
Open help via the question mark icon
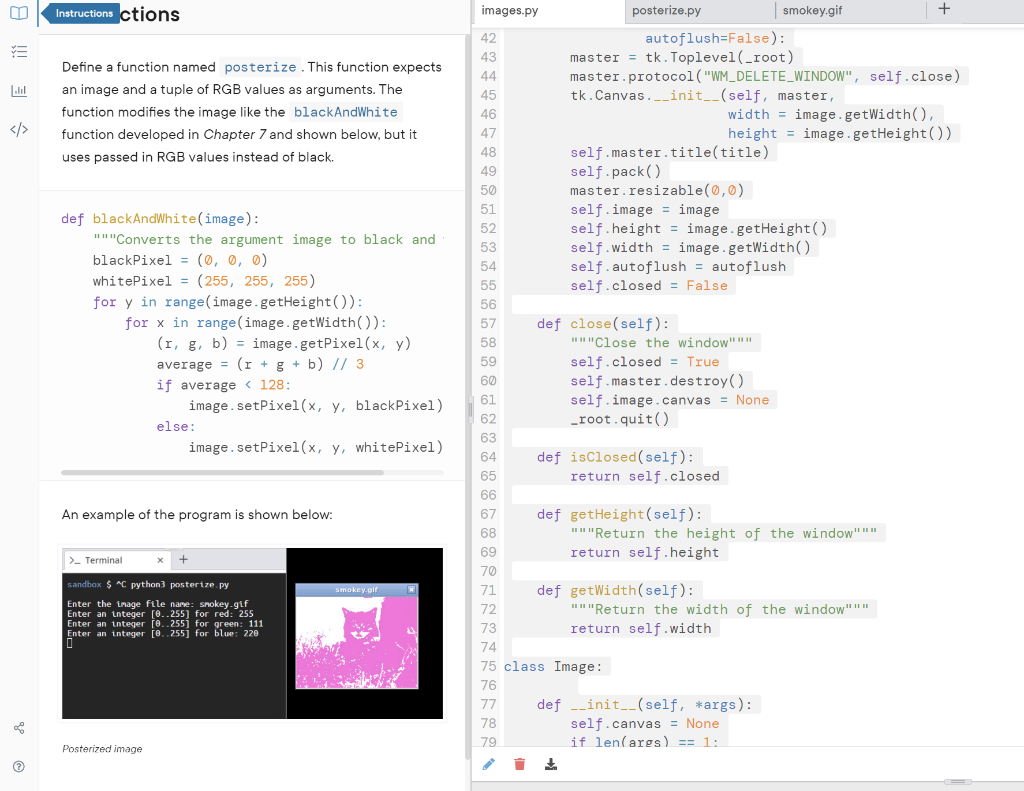[20, 765]
